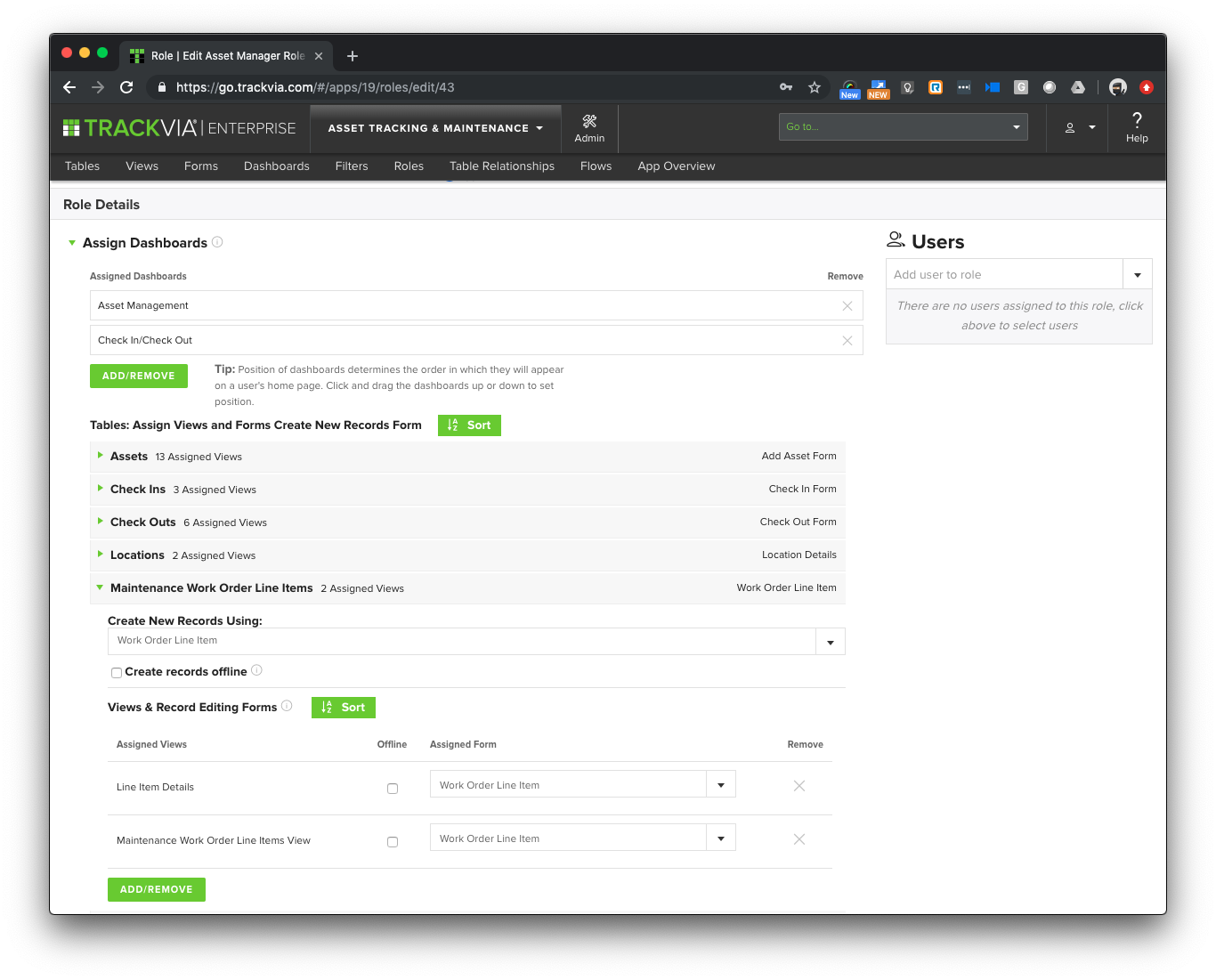Open the Views menu
Screen dimensions: 1216x980
point(142,166)
